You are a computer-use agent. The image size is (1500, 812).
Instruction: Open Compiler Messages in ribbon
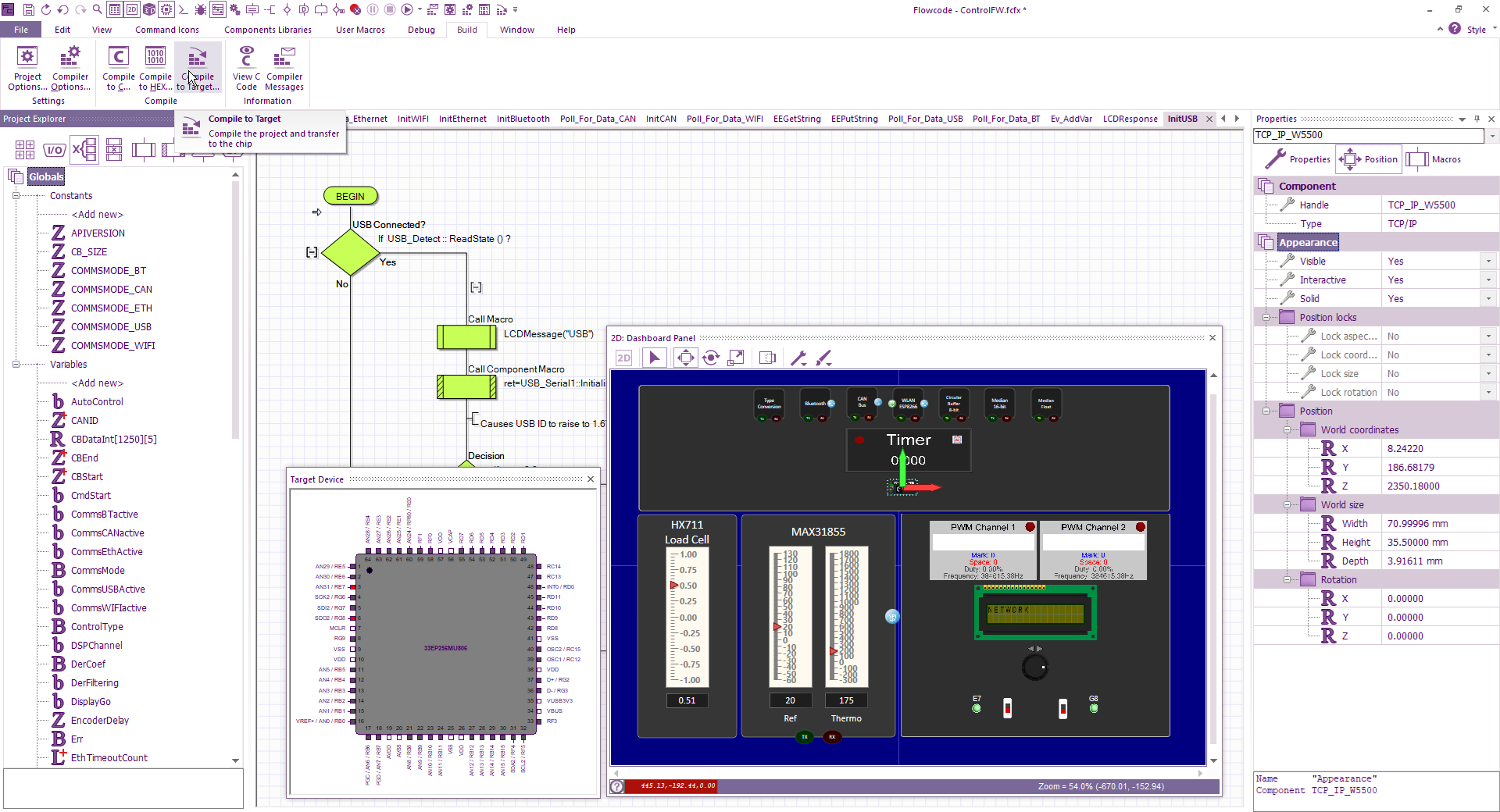284,69
